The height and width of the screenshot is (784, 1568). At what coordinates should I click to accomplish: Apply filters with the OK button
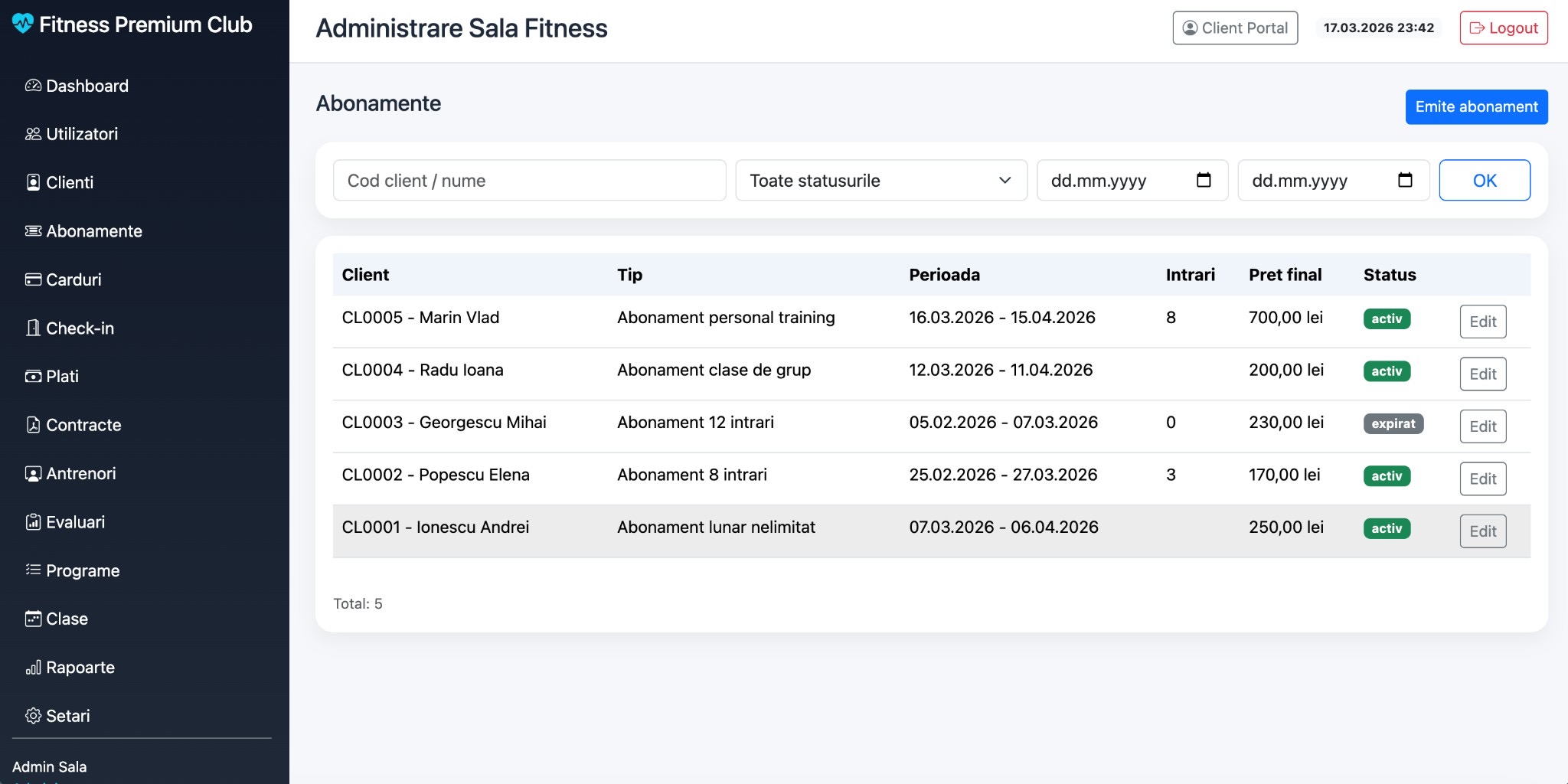[x=1485, y=181]
